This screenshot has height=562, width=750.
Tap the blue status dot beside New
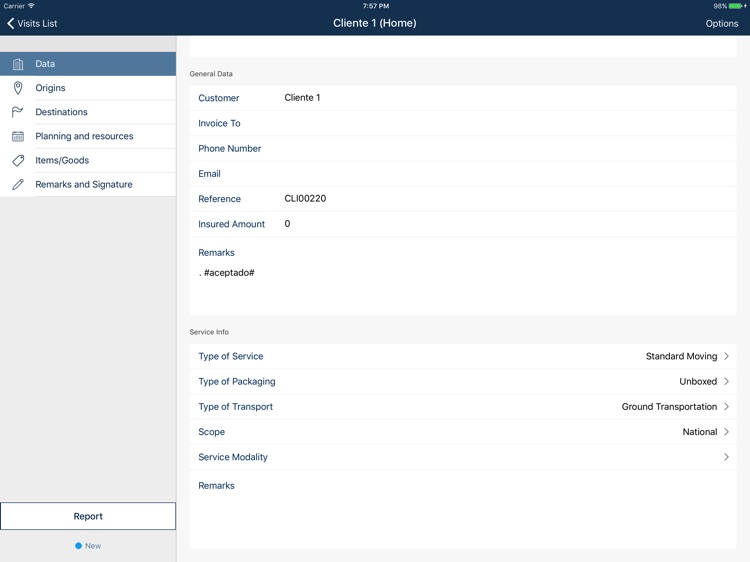78,546
